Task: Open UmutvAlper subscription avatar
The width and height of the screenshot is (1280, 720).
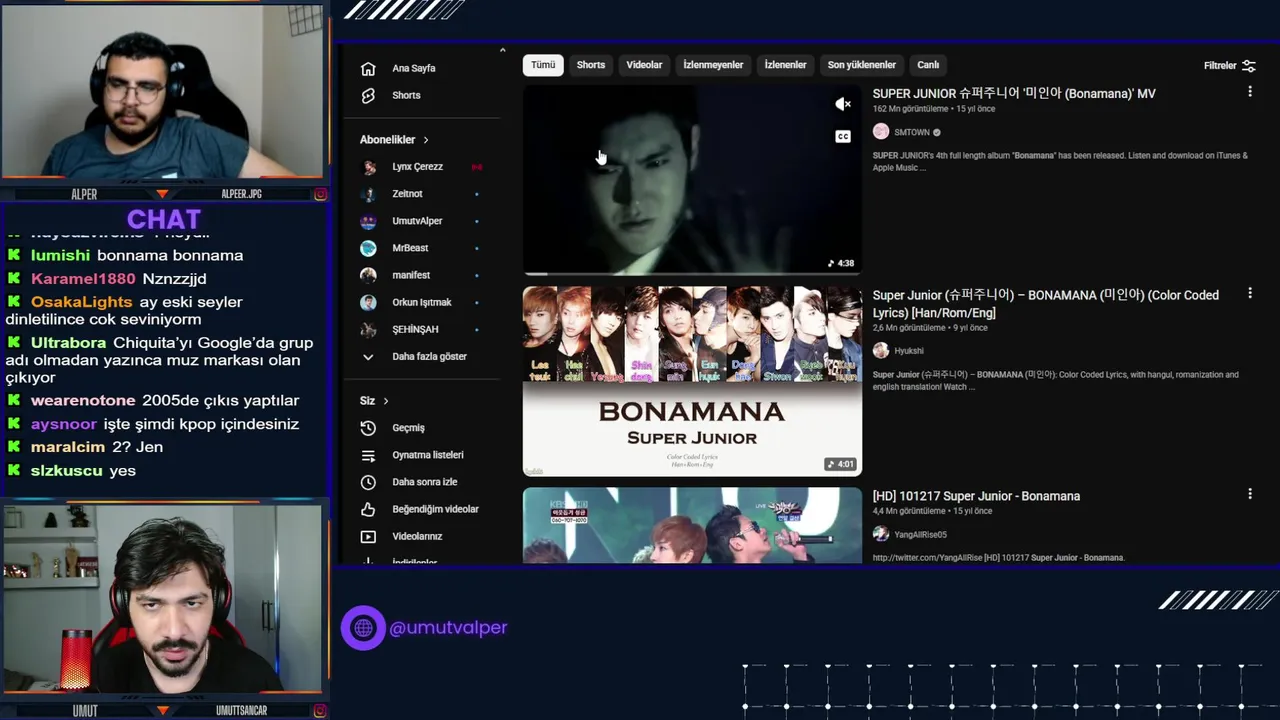Action: (x=369, y=221)
